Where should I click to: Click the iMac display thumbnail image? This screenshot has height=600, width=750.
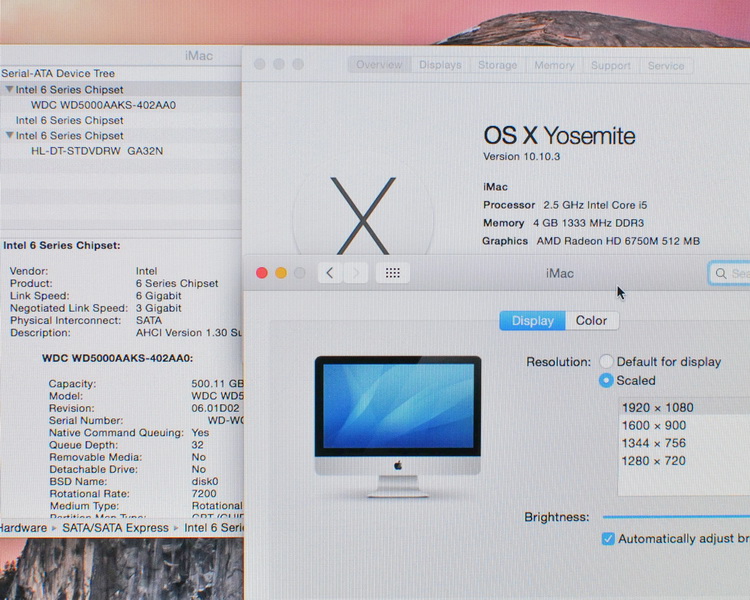[x=397, y=427]
